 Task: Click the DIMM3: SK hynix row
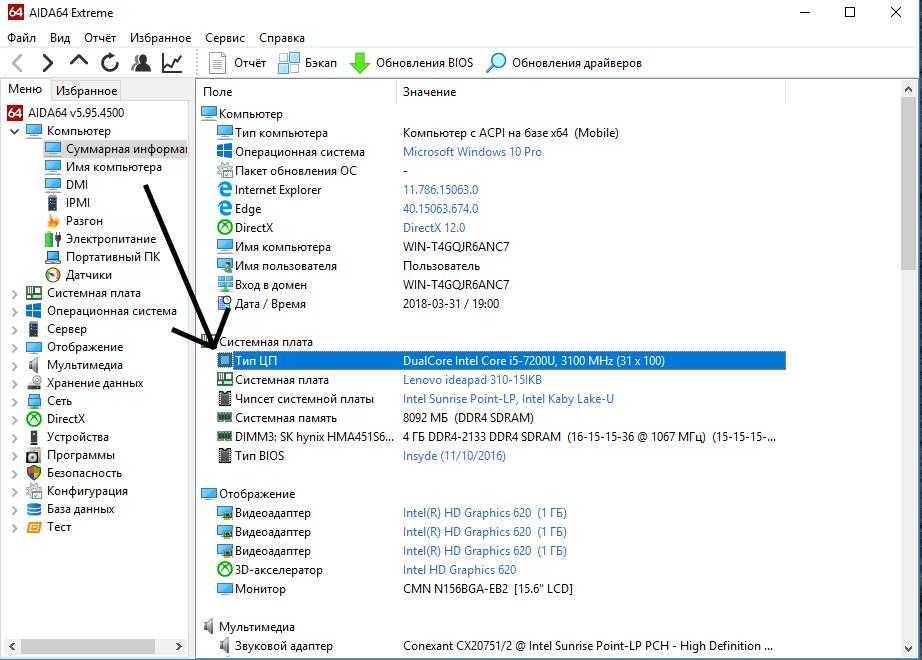[501, 437]
